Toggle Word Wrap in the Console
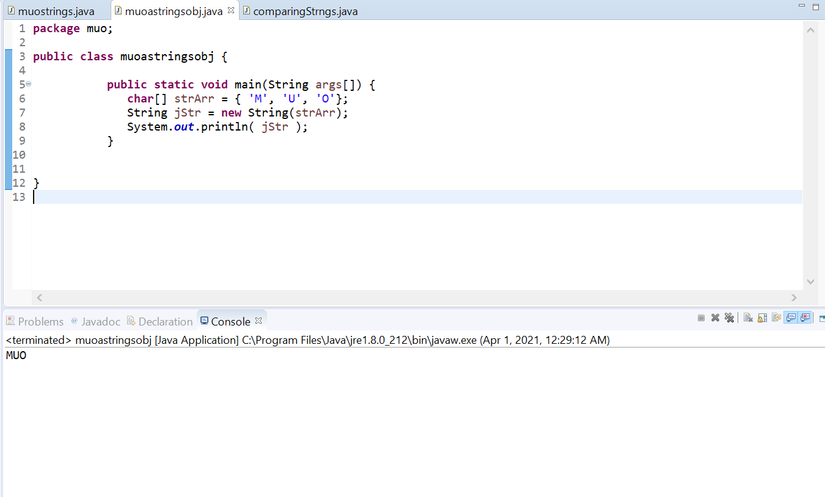The width and height of the screenshot is (825, 497). coord(776,318)
